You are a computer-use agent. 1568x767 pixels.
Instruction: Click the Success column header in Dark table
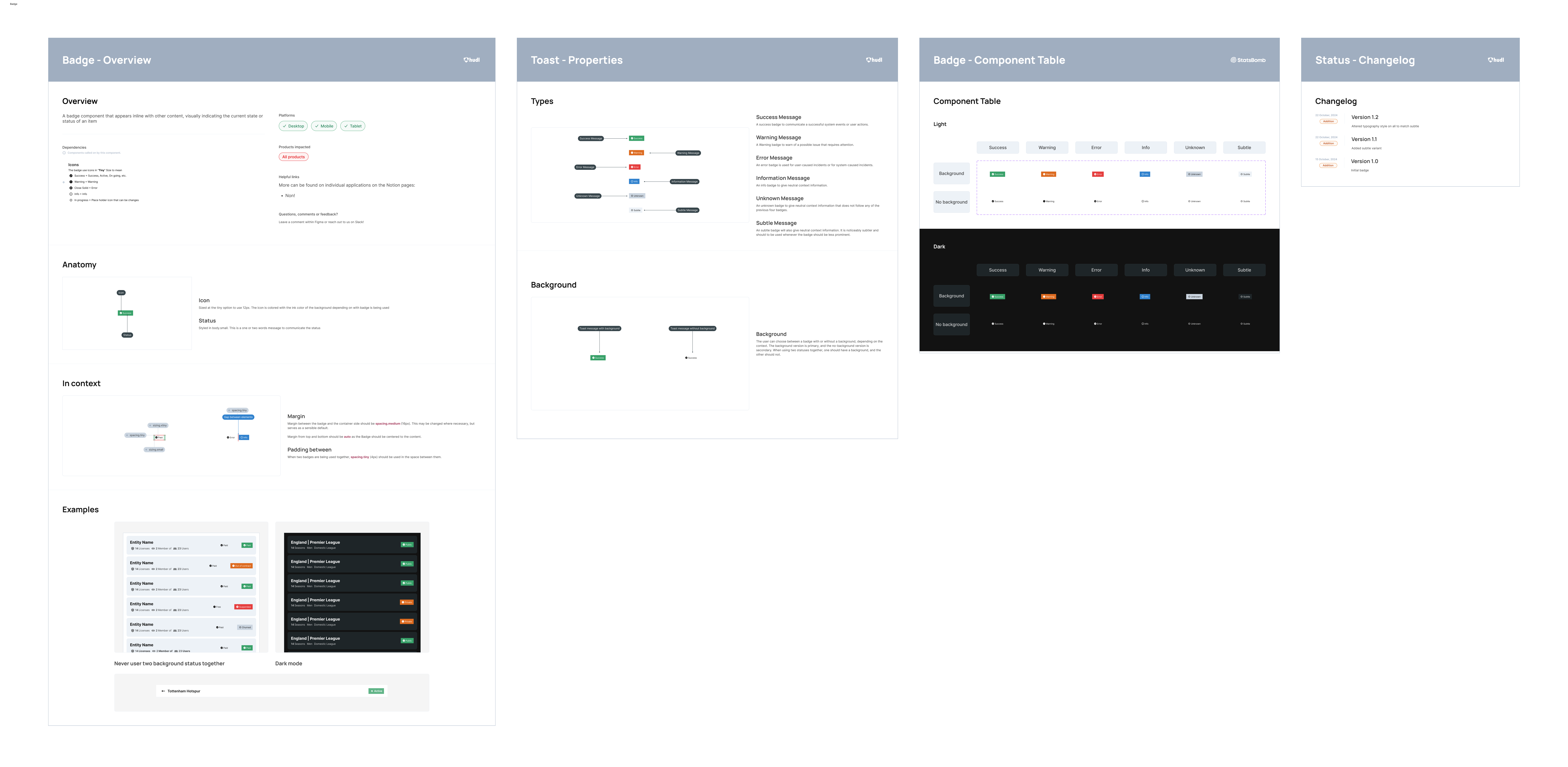pos(998,270)
